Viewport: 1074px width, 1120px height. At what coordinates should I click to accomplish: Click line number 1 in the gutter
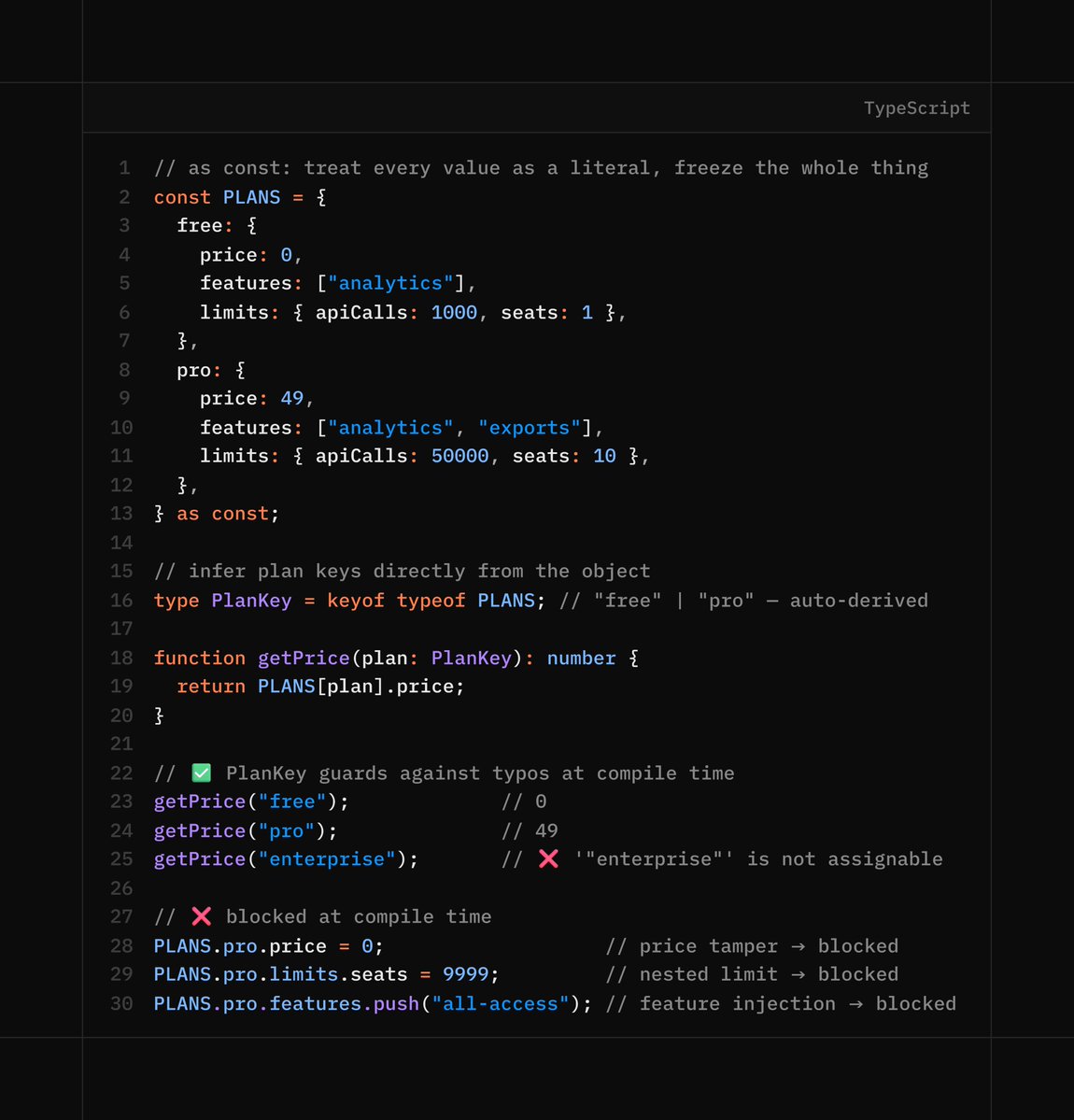pyautogui.click(x=124, y=168)
